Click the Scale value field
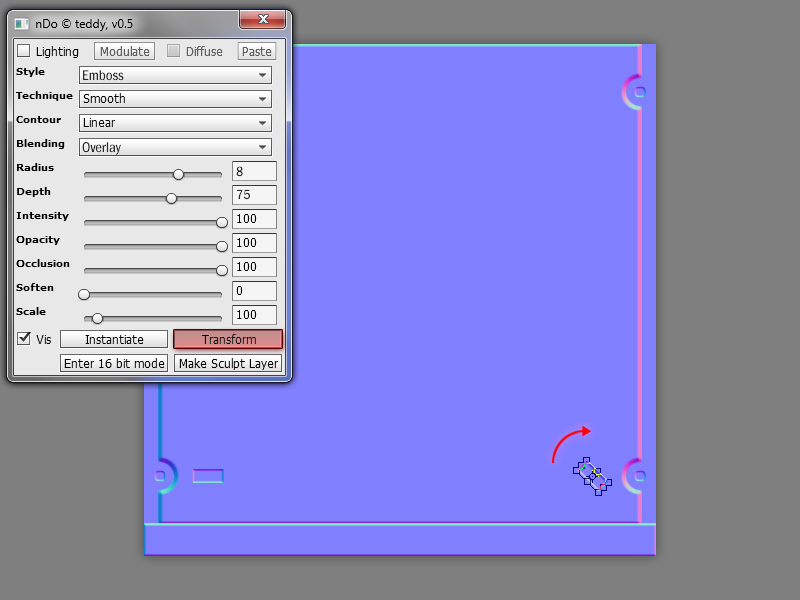 (254, 315)
